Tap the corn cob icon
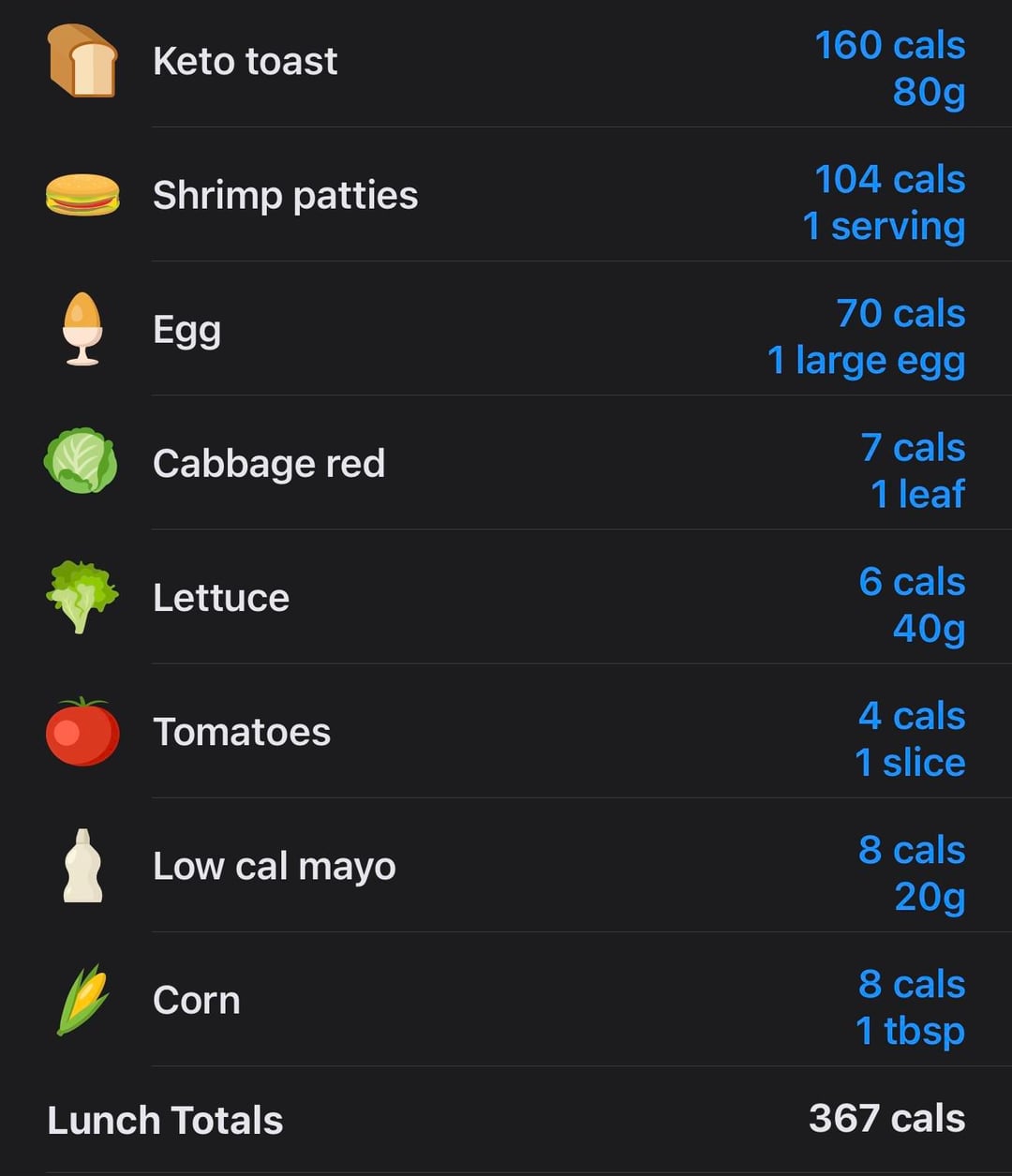Viewport: 1012px width, 1176px height. pos(82,1000)
